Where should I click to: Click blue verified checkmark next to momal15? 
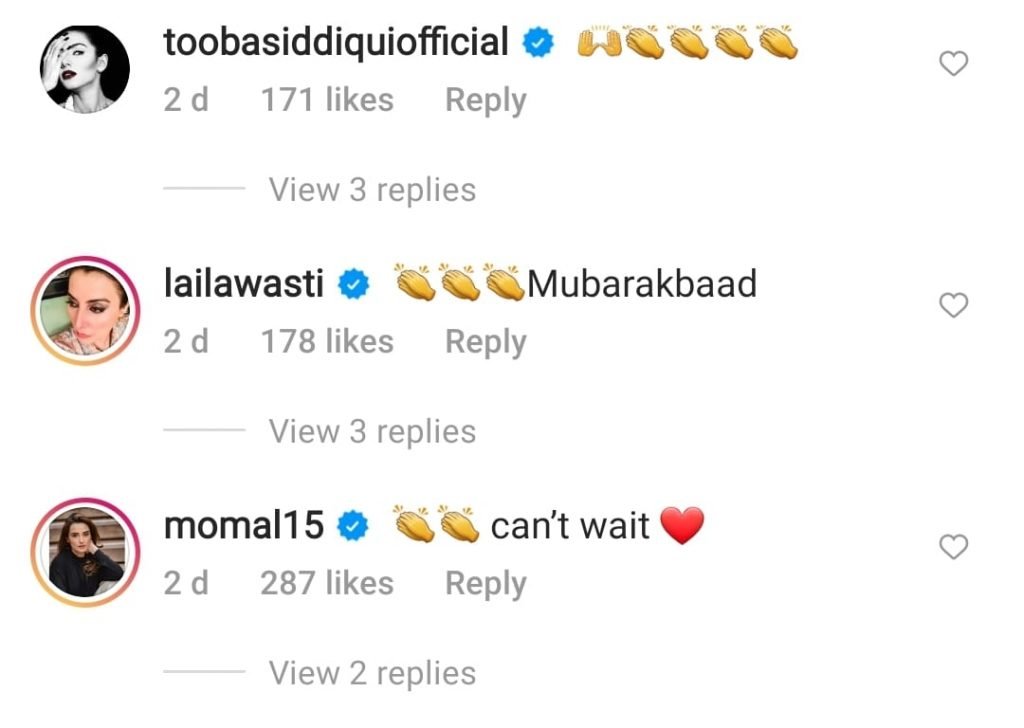click(x=353, y=526)
